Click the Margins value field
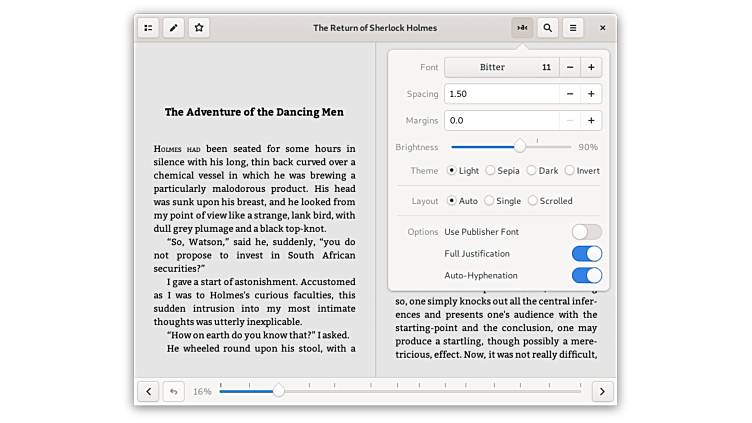 point(500,120)
